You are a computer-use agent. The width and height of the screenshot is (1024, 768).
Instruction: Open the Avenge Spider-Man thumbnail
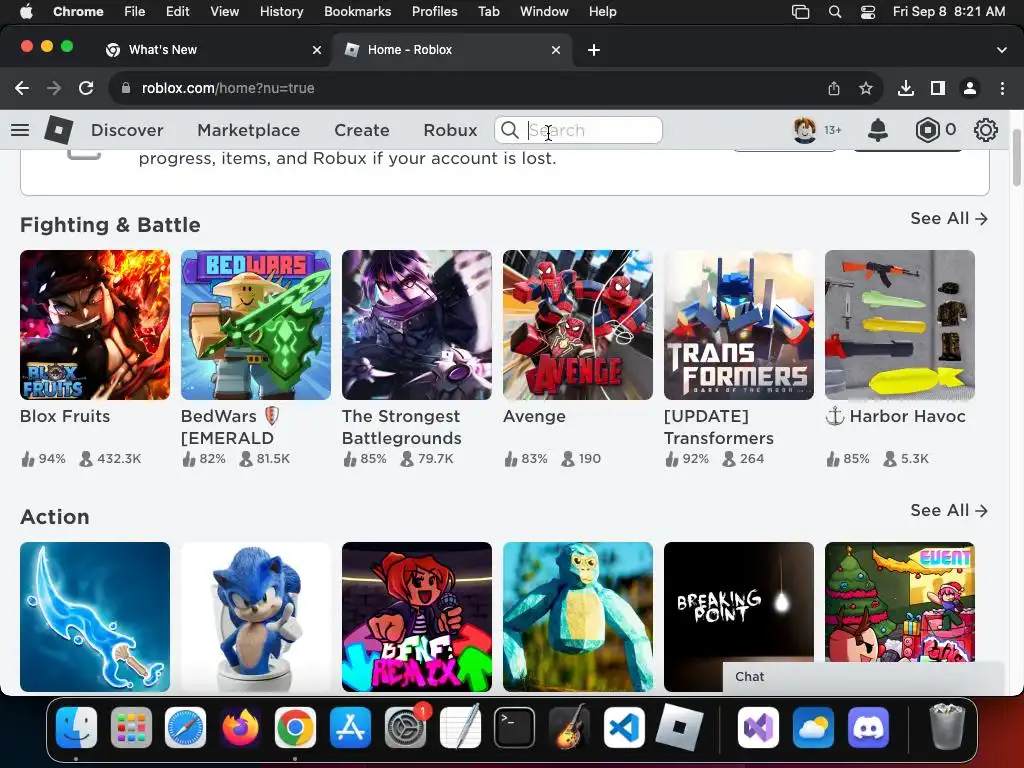[x=577, y=325]
